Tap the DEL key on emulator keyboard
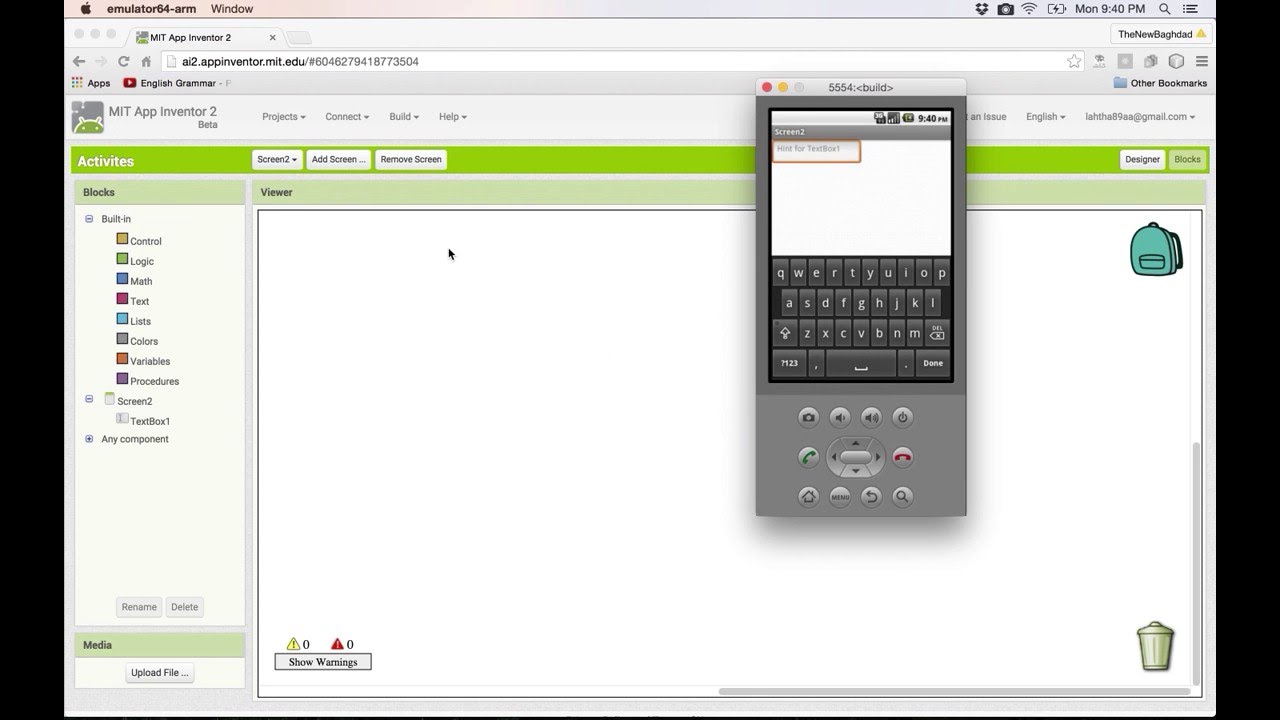The image size is (1280, 720). pyautogui.click(x=937, y=333)
